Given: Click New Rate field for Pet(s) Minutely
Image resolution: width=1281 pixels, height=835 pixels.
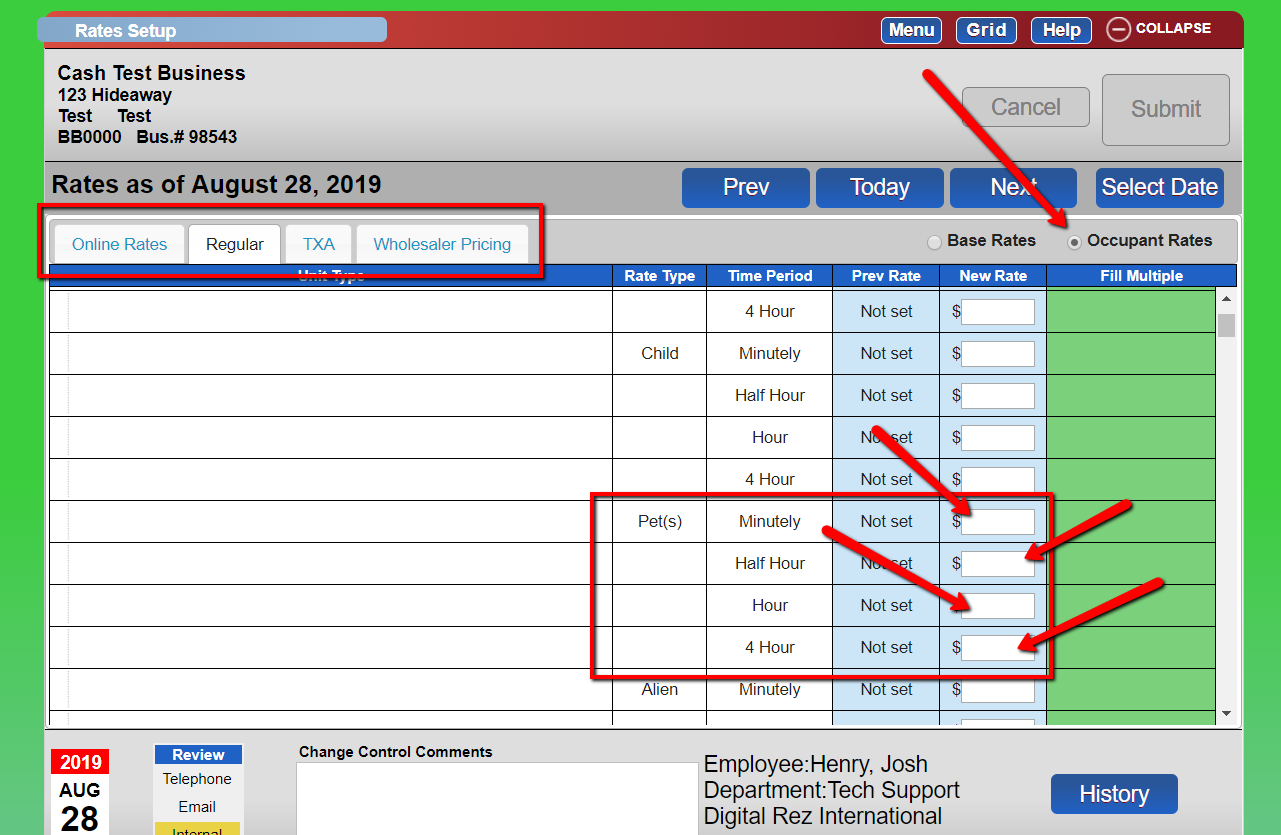Looking at the screenshot, I should (998, 522).
